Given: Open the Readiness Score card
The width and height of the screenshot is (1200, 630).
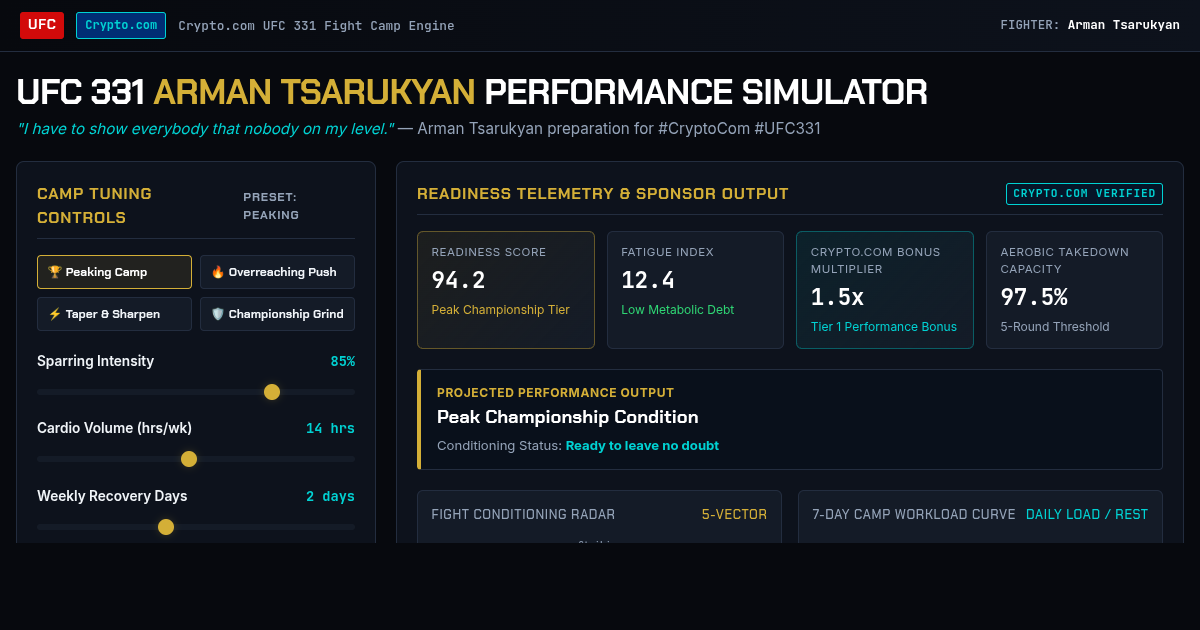Looking at the screenshot, I should point(506,290).
